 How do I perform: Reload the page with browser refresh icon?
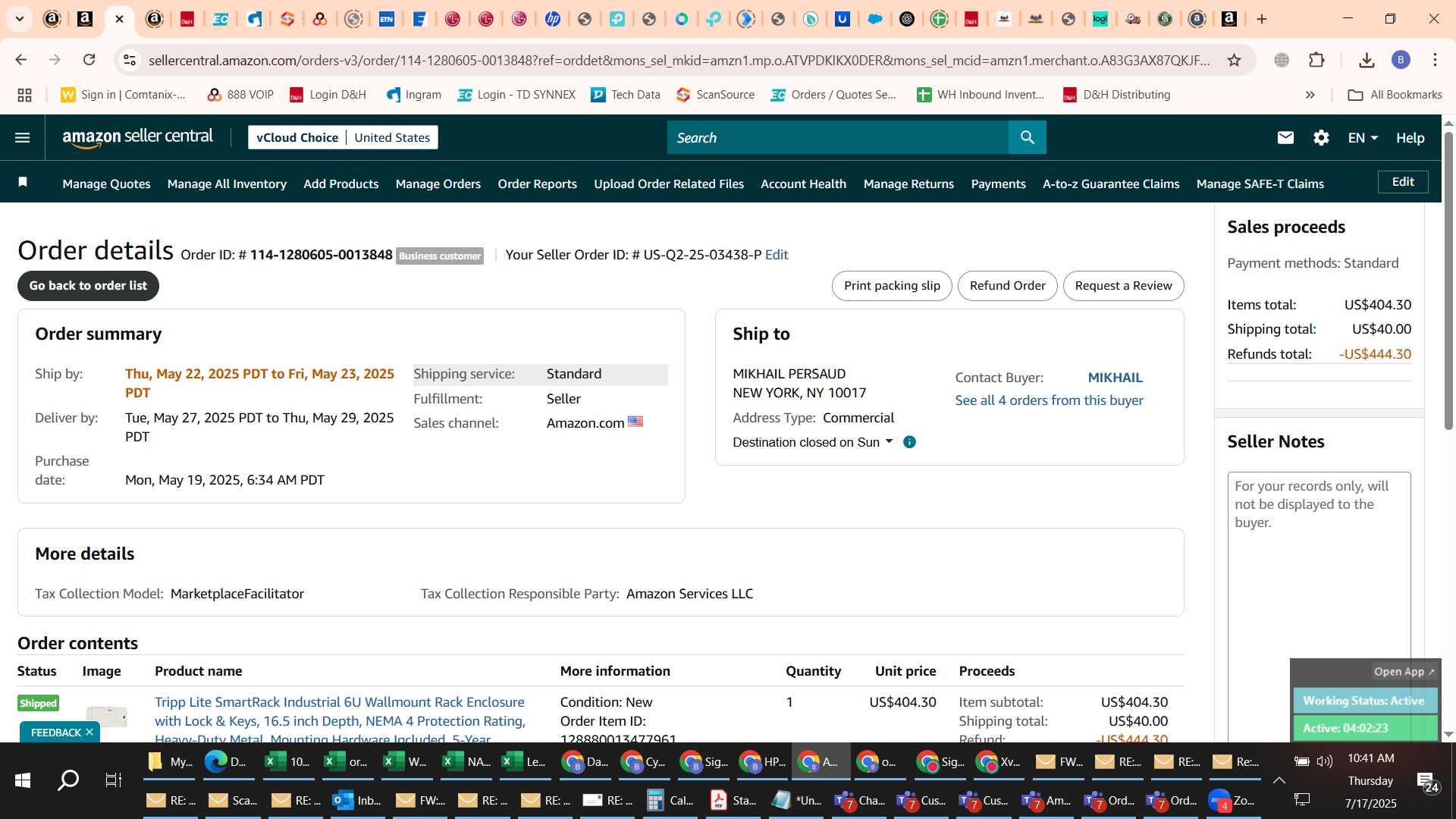point(89,60)
